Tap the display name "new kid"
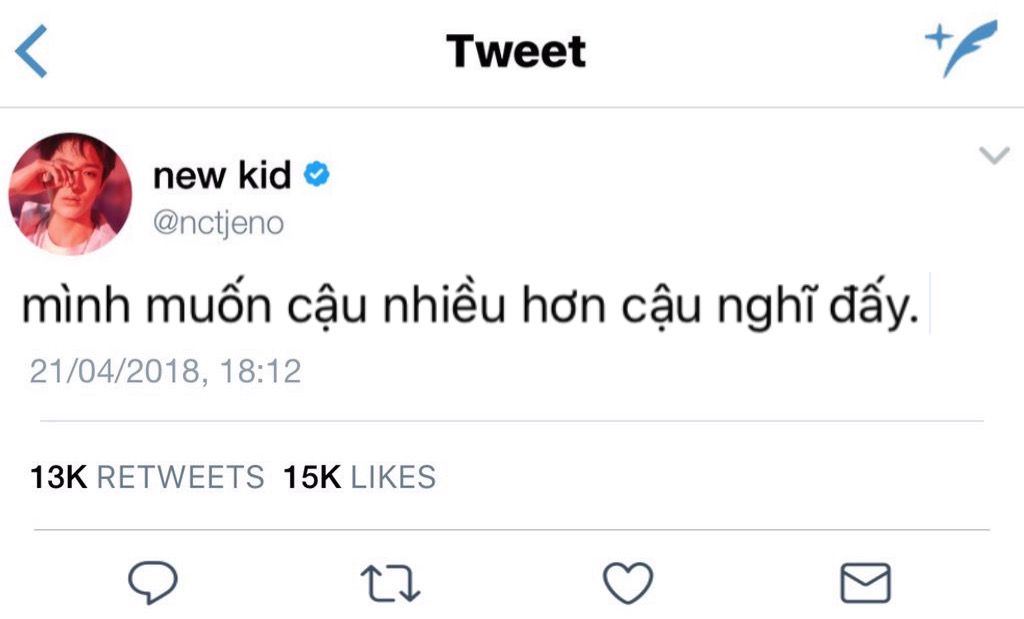Image resolution: width=1024 pixels, height=619 pixels. (222, 177)
